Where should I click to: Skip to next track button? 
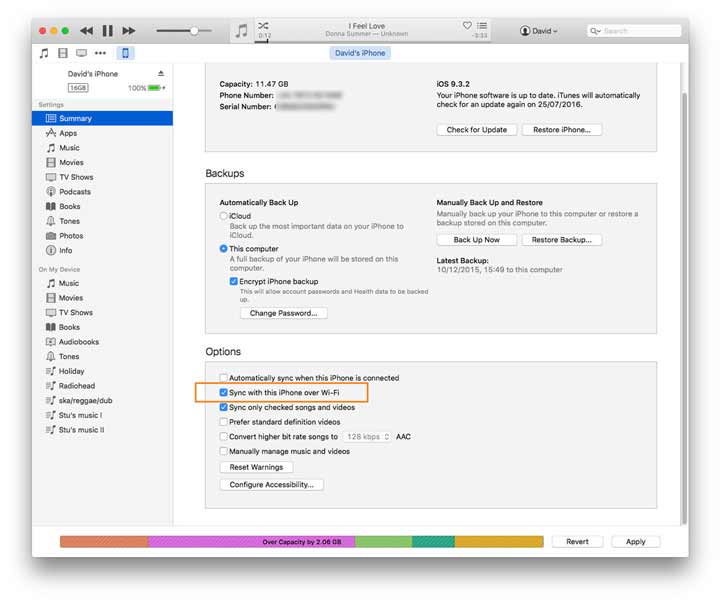pos(129,31)
